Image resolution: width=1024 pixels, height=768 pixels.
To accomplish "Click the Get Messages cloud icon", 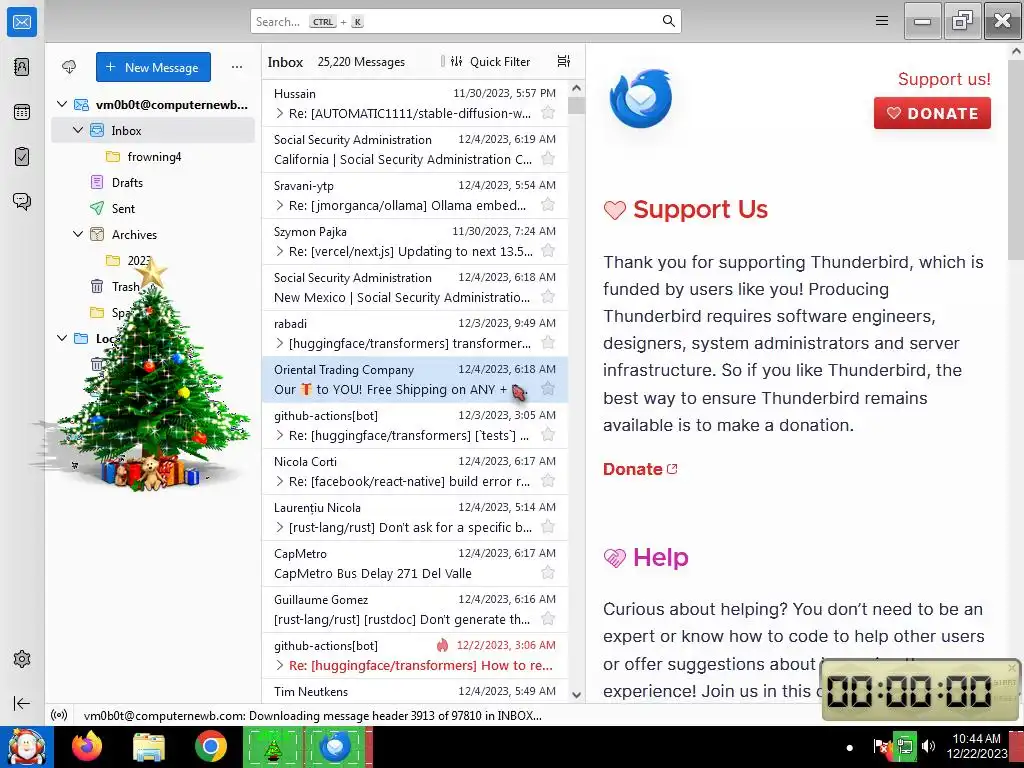I will 69,67.
